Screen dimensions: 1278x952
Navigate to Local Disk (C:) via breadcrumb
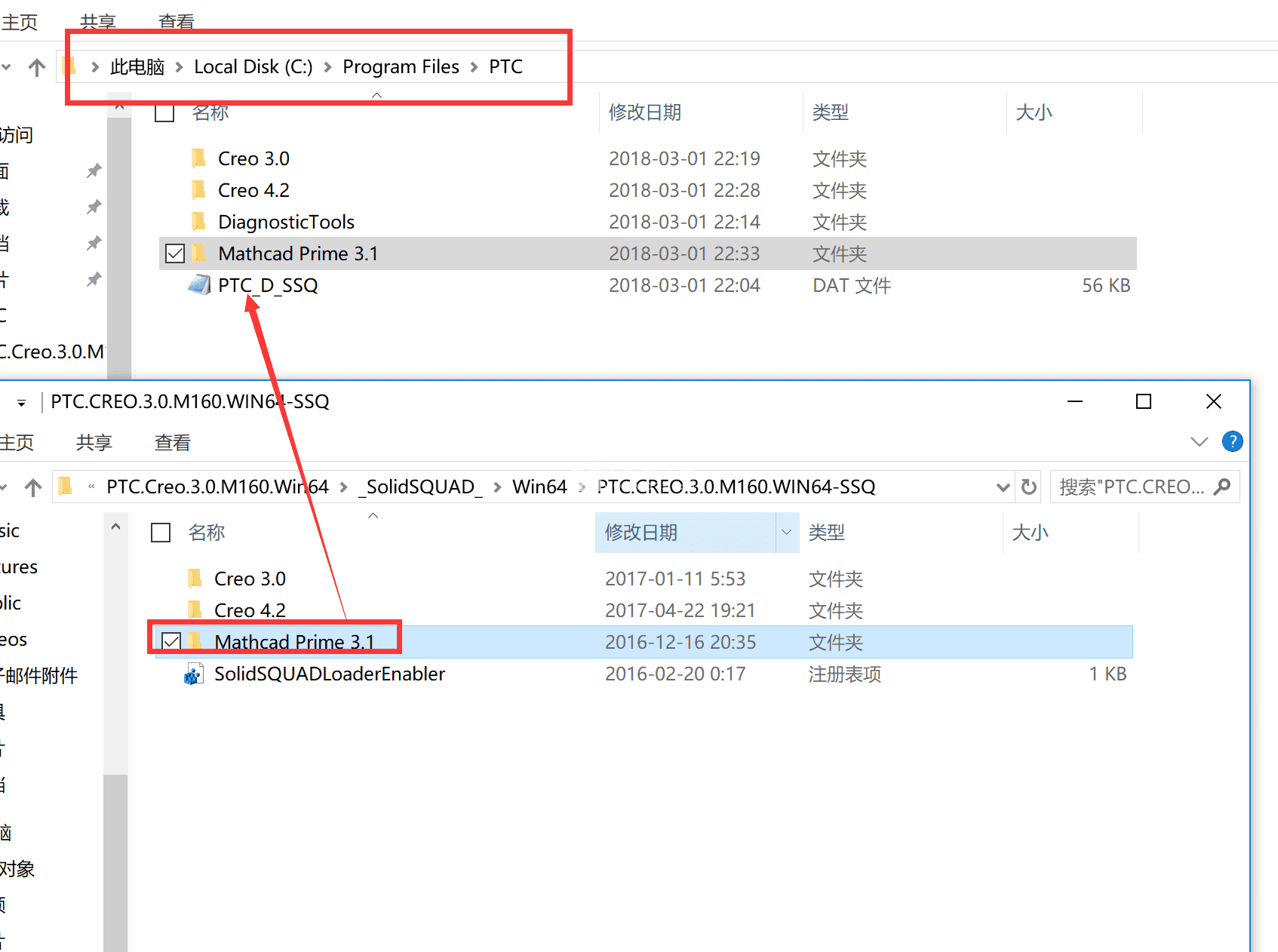click(253, 66)
